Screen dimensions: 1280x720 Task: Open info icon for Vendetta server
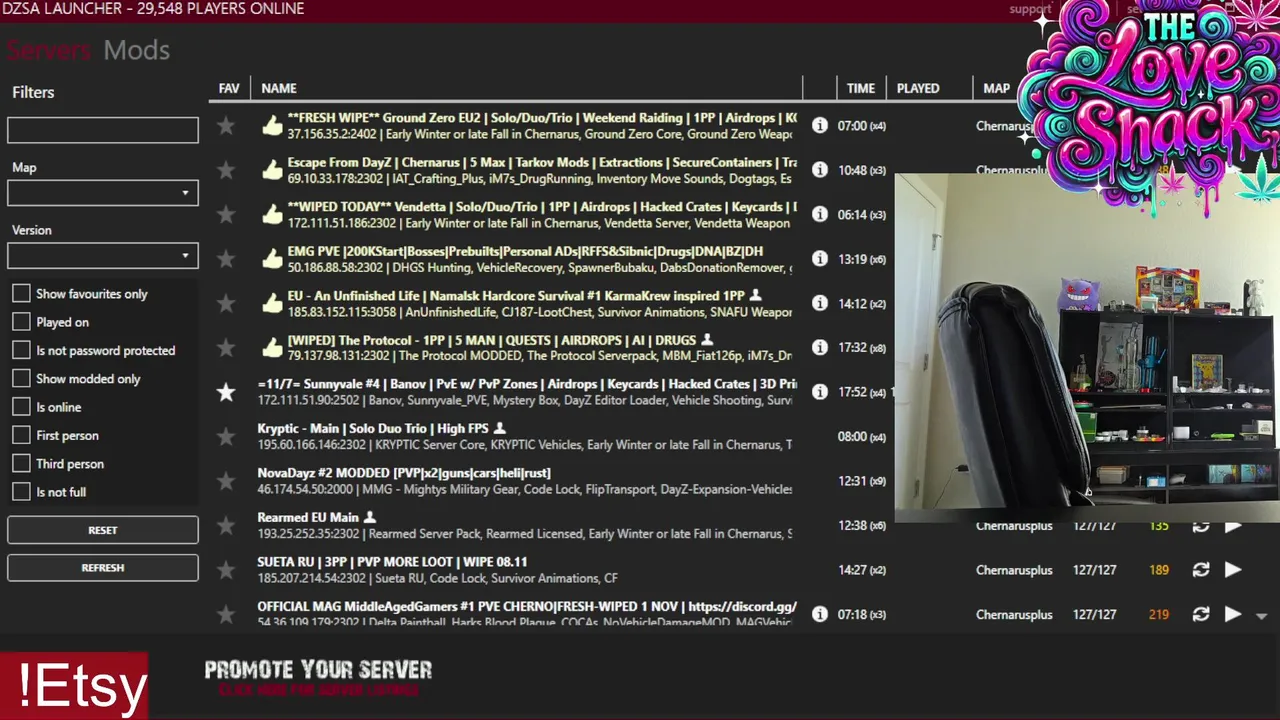click(x=820, y=214)
